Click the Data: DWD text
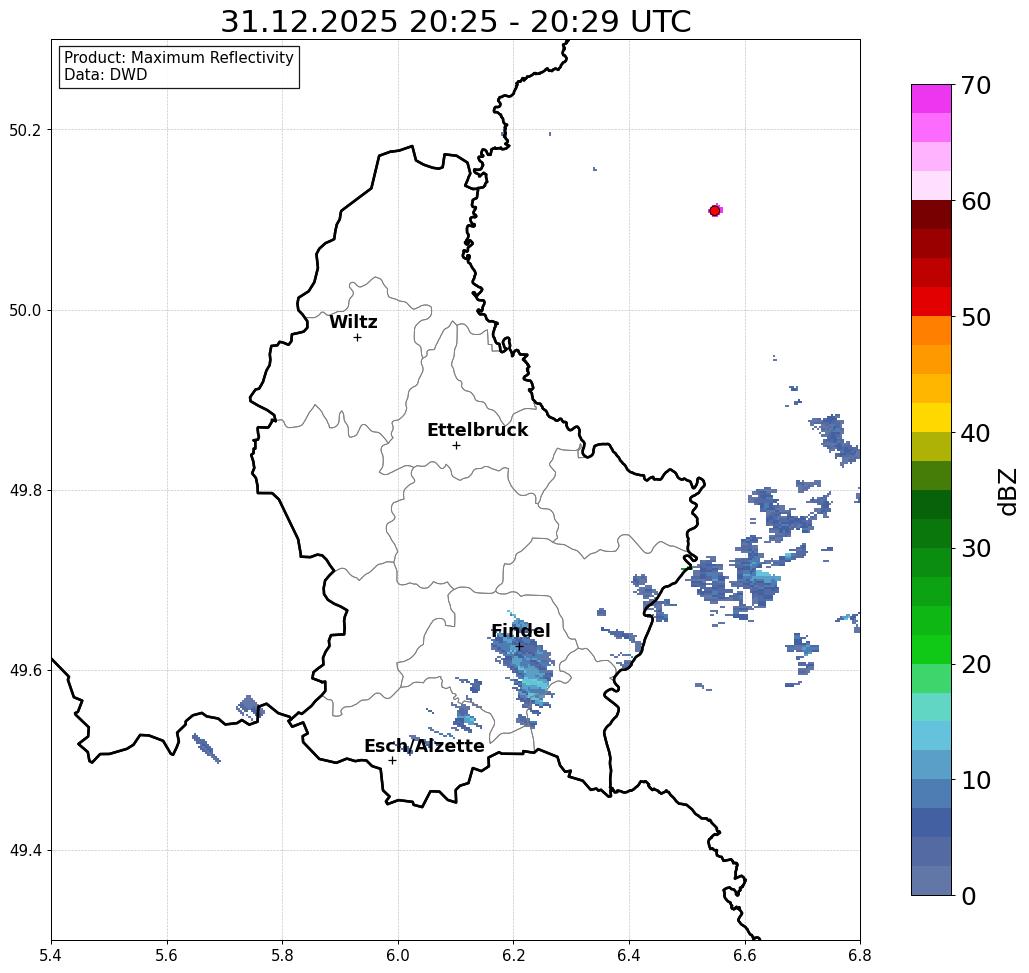The width and height of the screenshot is (1029, 973). click(106, 75)
